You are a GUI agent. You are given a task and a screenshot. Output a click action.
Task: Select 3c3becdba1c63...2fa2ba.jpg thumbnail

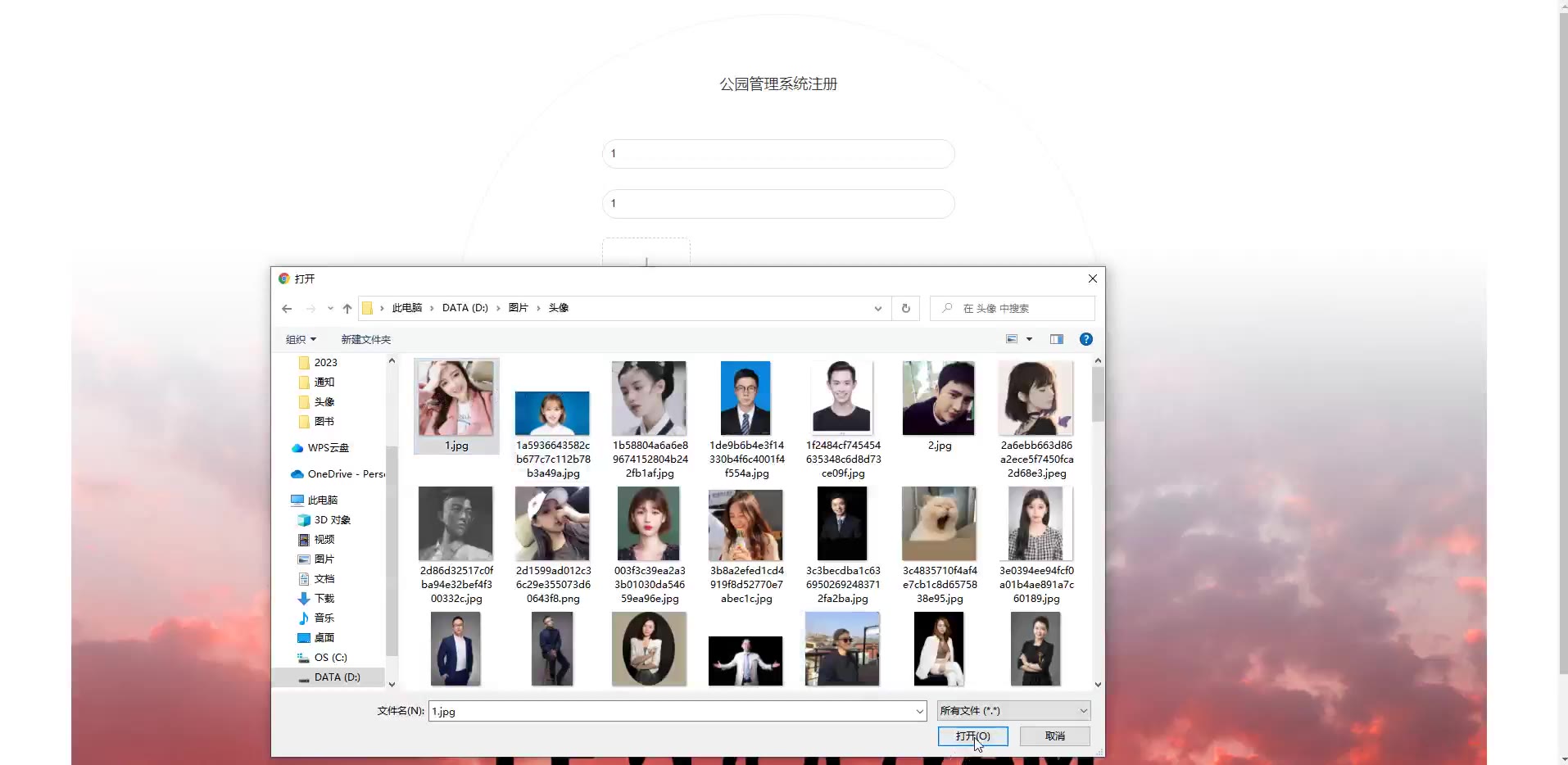click(842, 524)
